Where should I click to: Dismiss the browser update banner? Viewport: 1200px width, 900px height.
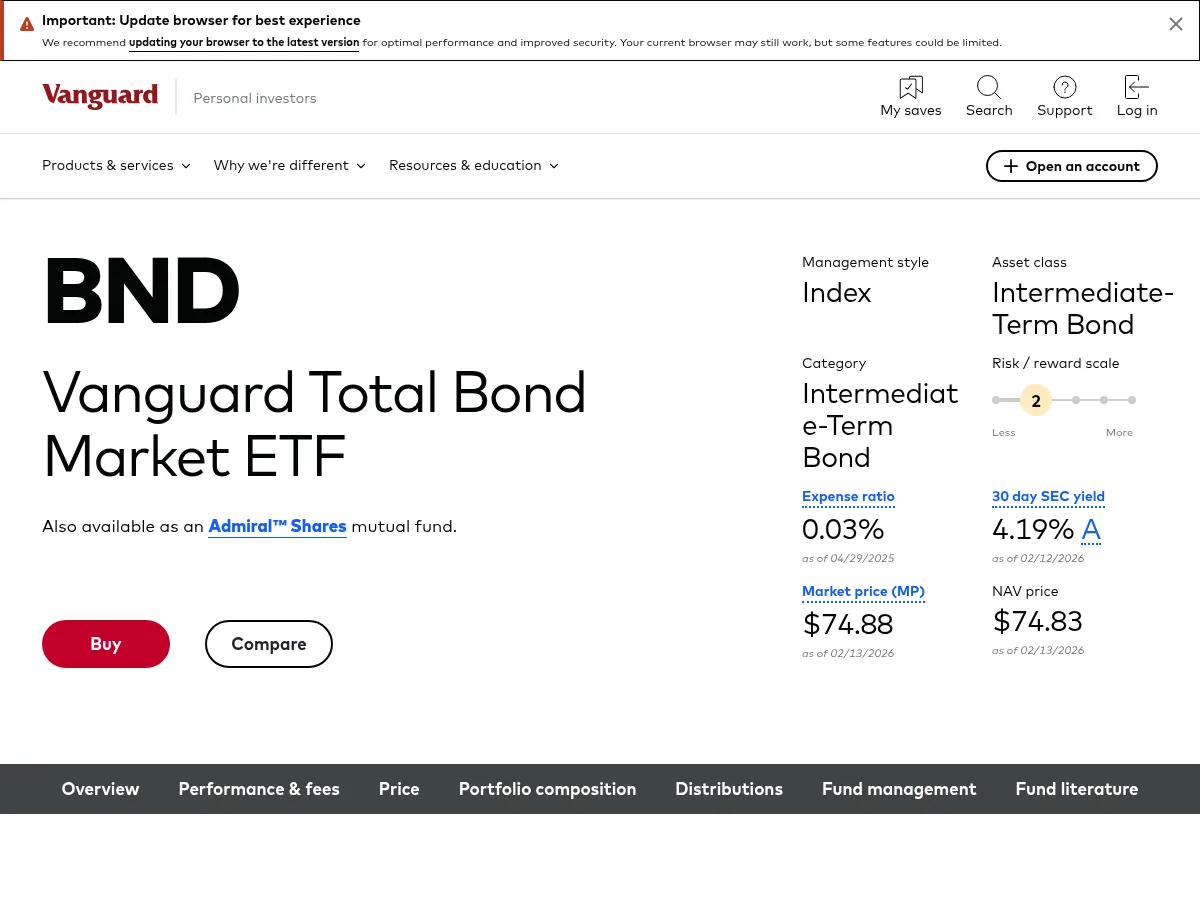(1176, 23)
